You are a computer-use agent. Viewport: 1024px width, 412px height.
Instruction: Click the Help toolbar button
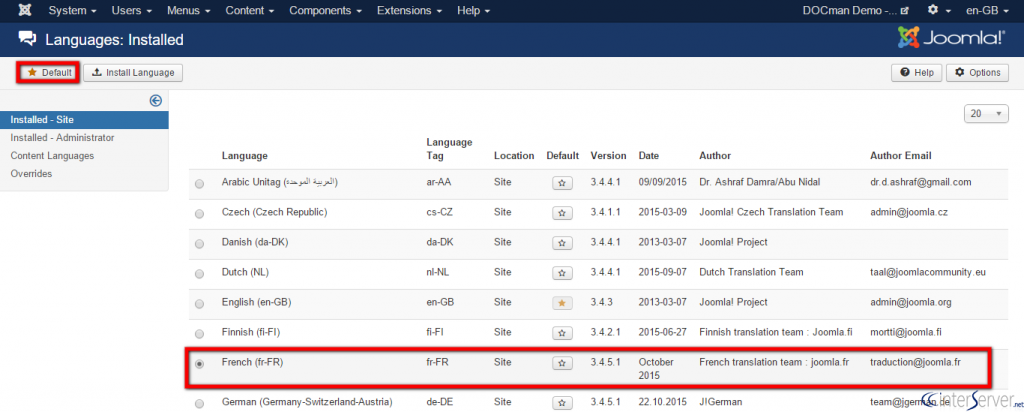(x=917, y=72)
